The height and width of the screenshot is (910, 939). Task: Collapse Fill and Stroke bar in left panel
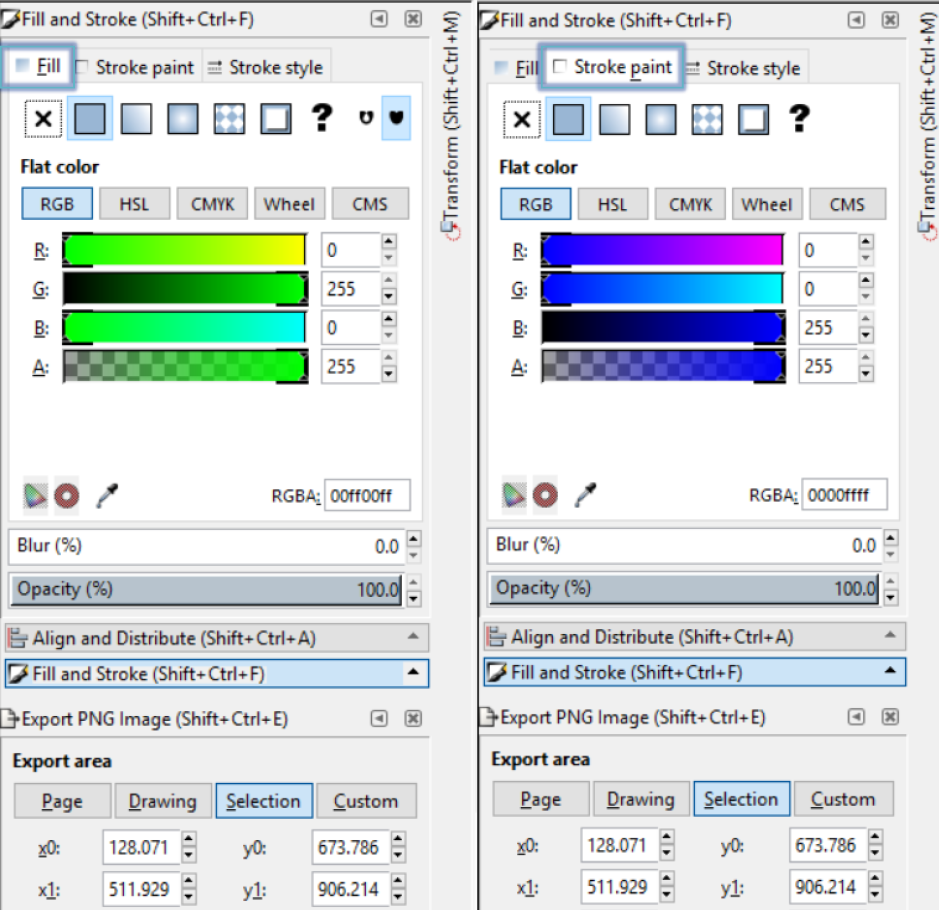(x=217, y=673)
